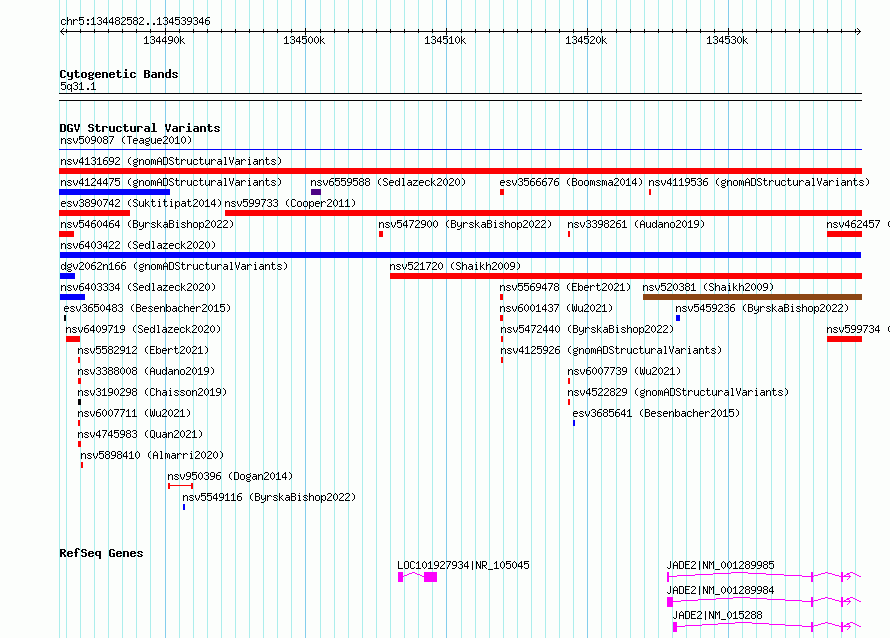890x638 pixels.
Task: Open nsv5582912 (Ebert2021) label
Action: [x=143, y=350]
